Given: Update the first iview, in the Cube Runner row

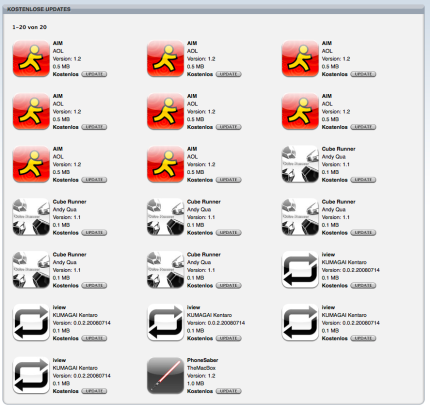Looking at the screenshot, I should [363, 285].
